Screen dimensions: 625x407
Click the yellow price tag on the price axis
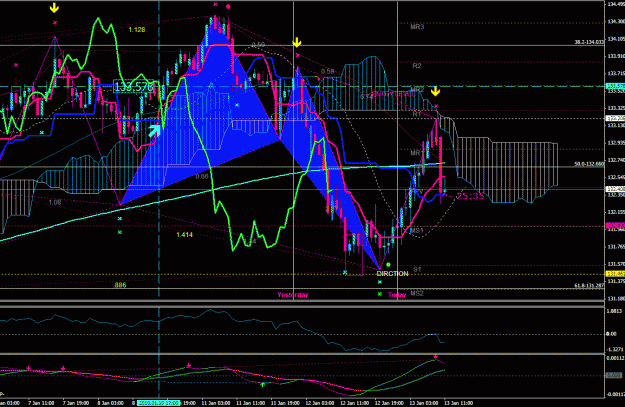pos(615,274)
